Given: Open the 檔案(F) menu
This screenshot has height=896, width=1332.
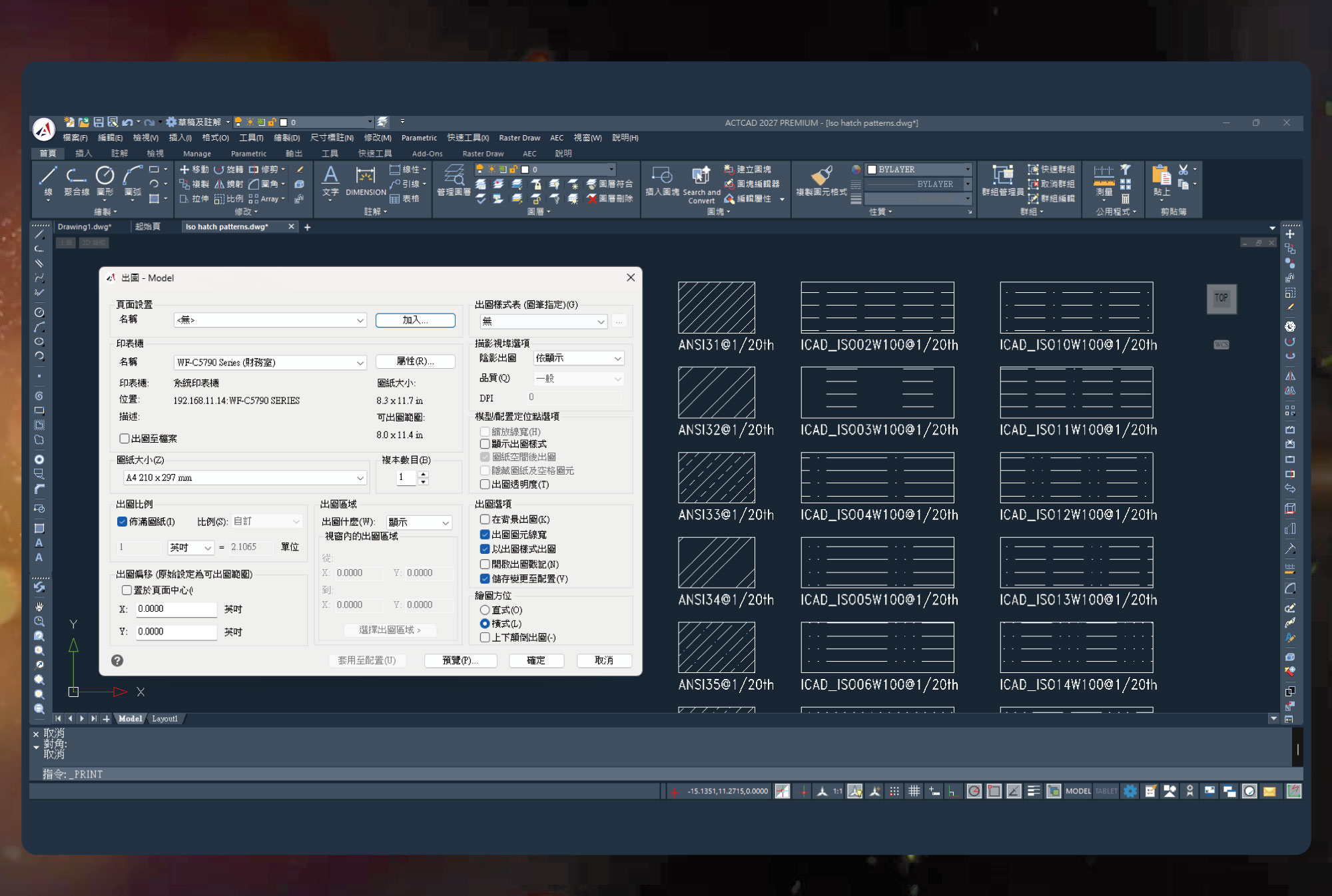Looking at the screenshot, I should tap(75, 138).
